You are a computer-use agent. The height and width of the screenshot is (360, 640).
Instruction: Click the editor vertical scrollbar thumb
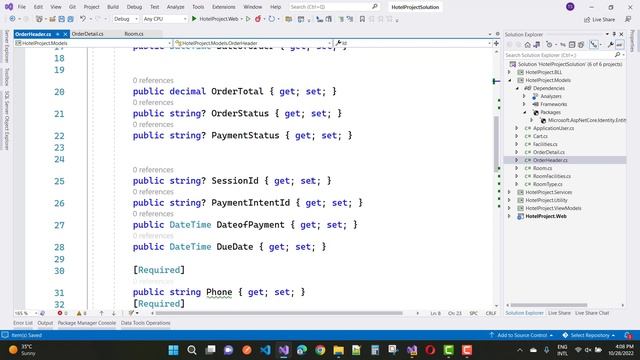pos(496,144)
